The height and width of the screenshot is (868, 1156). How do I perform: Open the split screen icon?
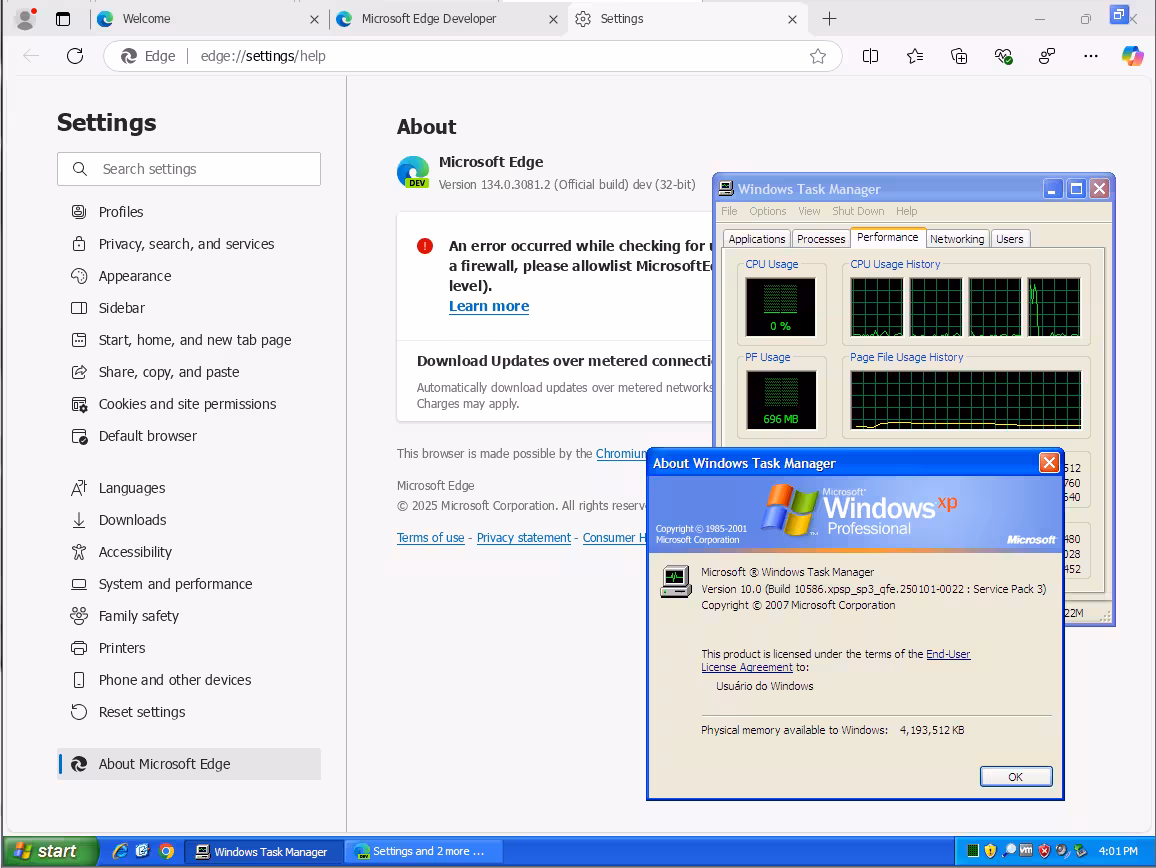tap(870, 56)
